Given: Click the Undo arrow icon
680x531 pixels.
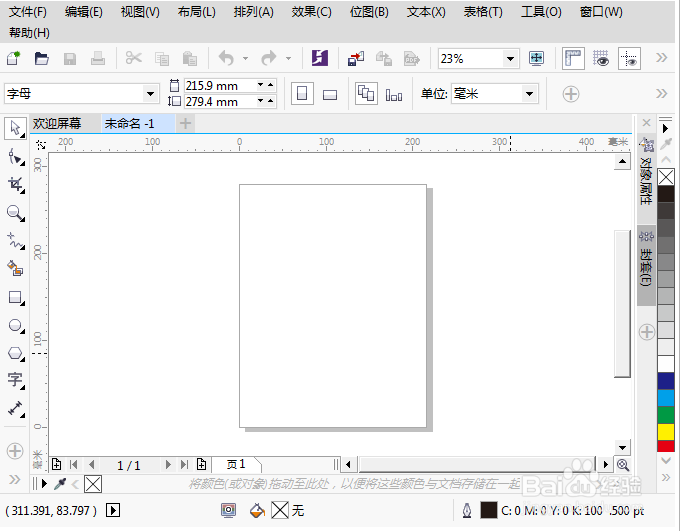Looking at the screenshot, I should coord(226,58).
